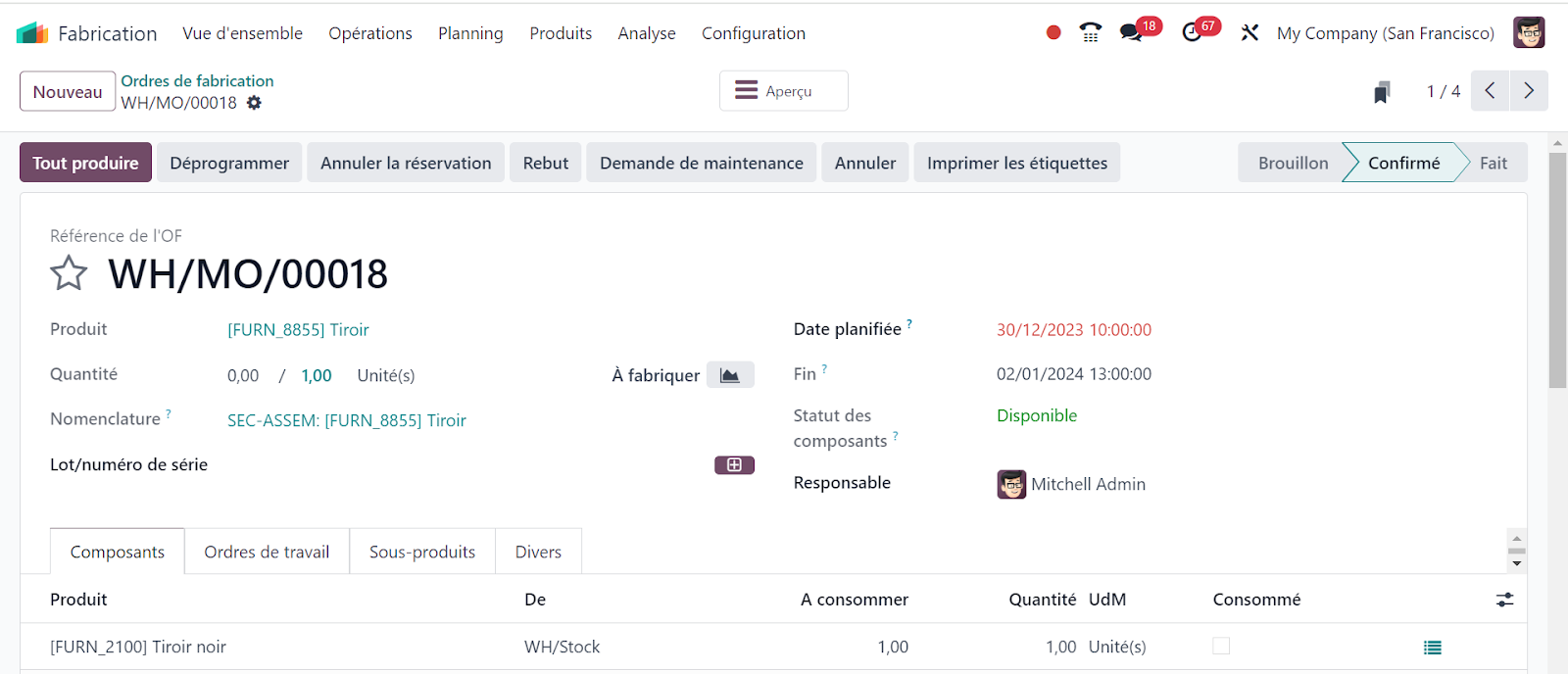Expand the Configuration menu
1568x674 pixels.
pos(753,33)
